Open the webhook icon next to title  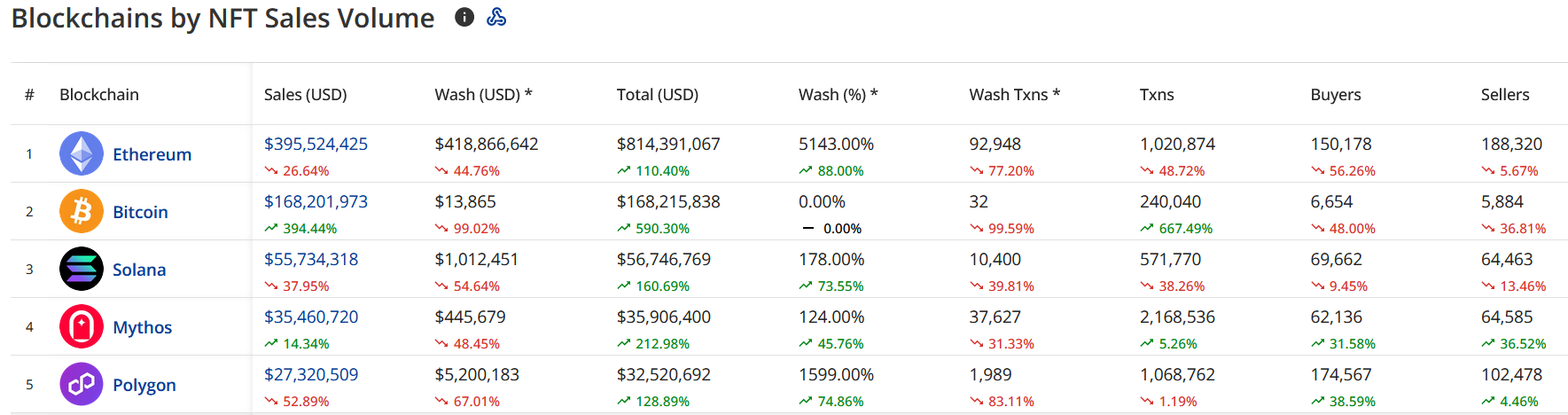(496, 17)
